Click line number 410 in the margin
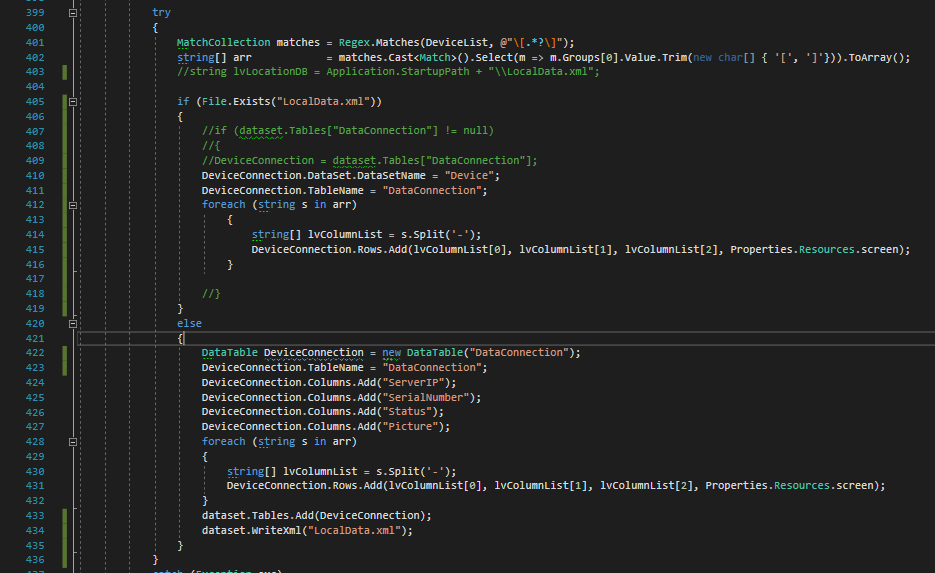 click(x=35, y=175)
